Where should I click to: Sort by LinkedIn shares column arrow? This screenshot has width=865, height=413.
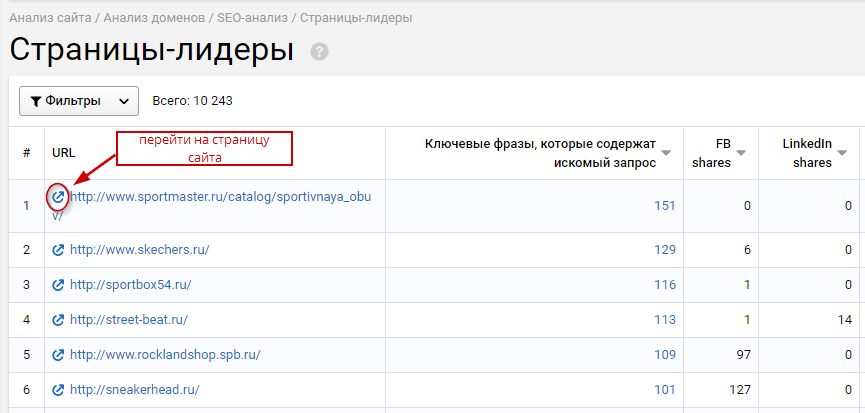[x=842, y=153]
